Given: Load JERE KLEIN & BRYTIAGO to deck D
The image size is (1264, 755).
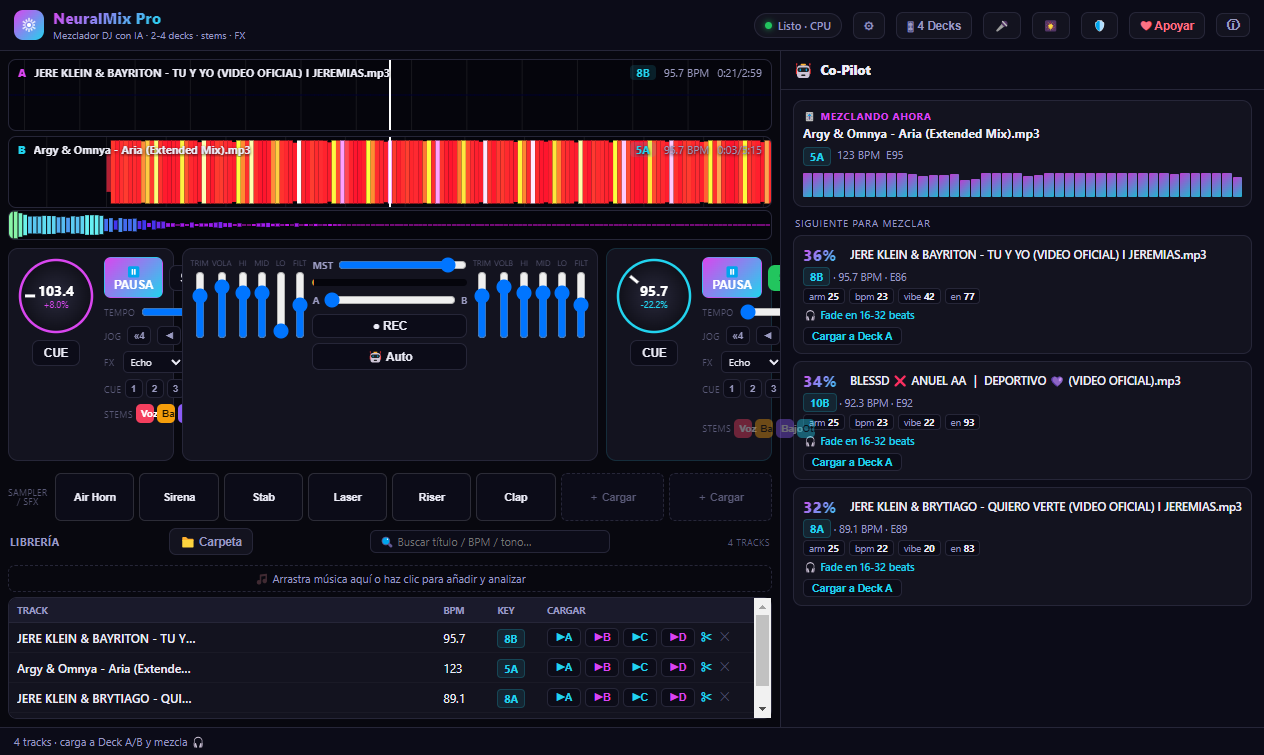Looking at the screenshot, I should [678, 697].
